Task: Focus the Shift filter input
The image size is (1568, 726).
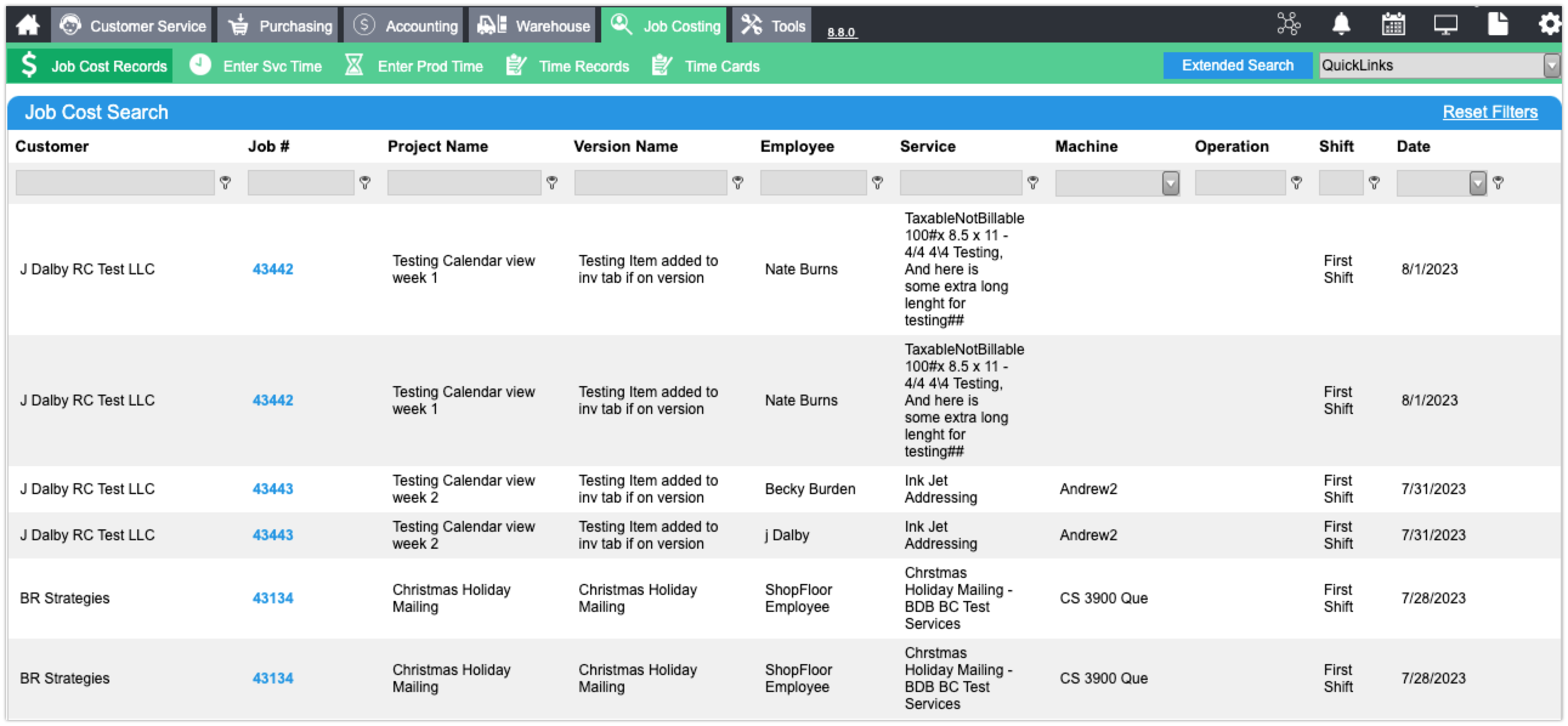Action: pyautogui.click(x=1341, y=183)
